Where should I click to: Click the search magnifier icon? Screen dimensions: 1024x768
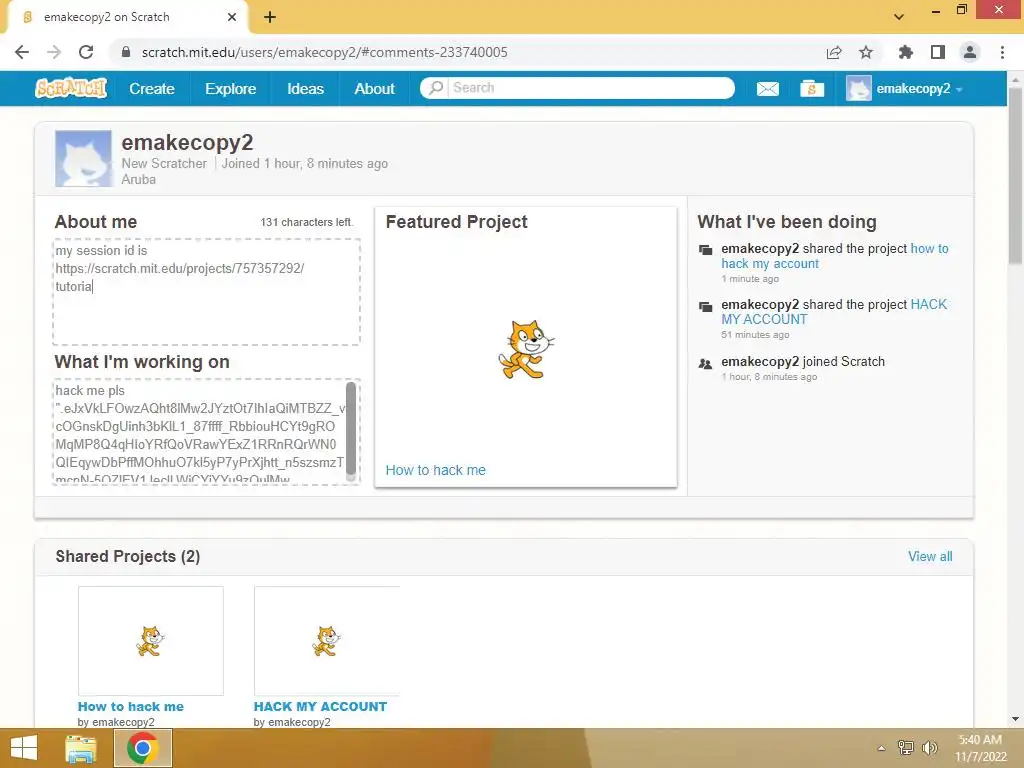click(x=436, y=88)
